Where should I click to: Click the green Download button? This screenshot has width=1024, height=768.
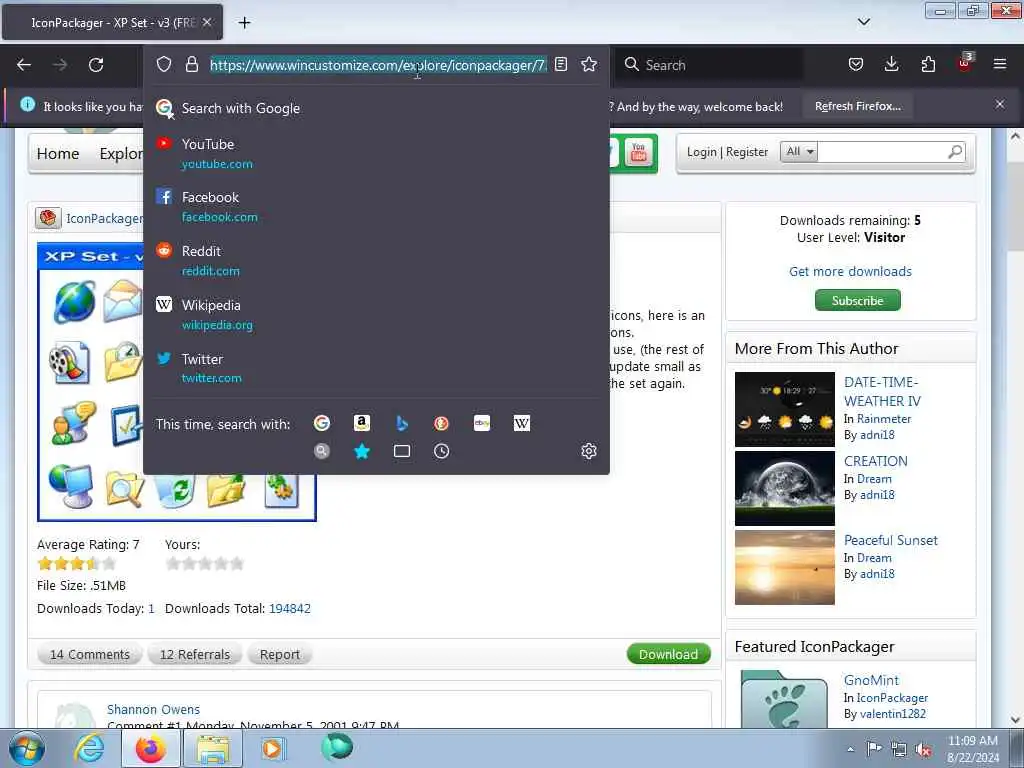[668, 654]
